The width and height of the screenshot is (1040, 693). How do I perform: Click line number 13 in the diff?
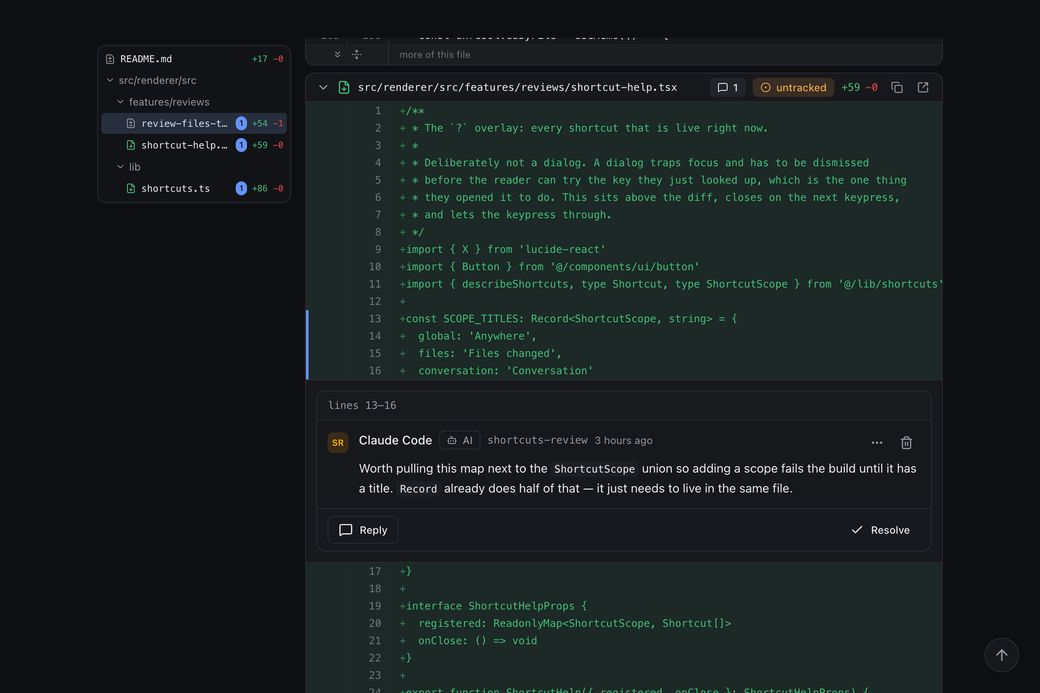375,319
